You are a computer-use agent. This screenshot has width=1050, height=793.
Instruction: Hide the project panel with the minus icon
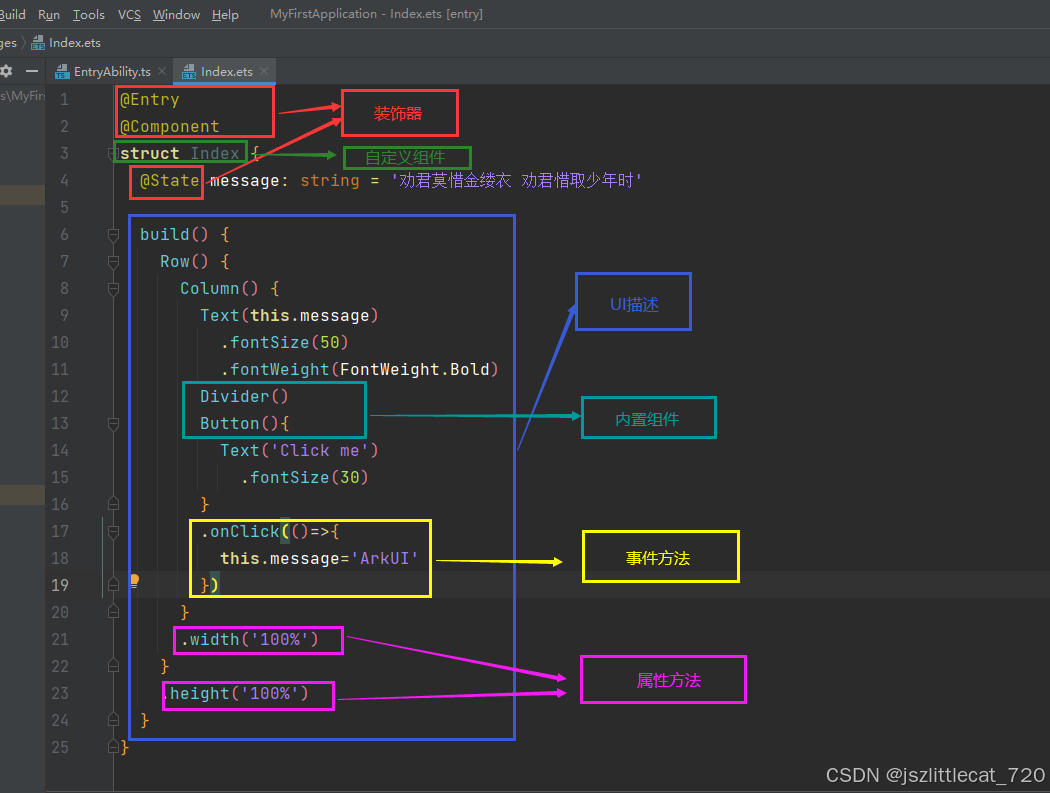point(32,71)
